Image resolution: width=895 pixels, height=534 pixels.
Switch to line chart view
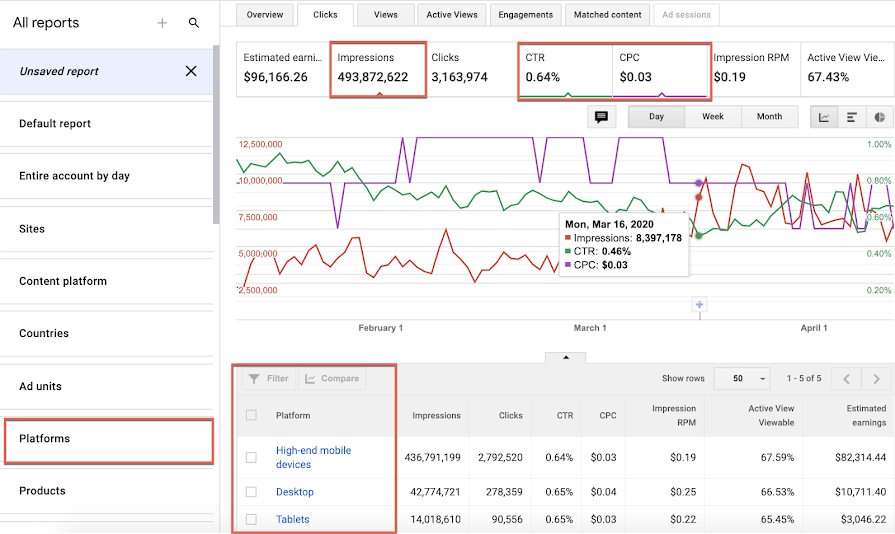click(824, 117)
